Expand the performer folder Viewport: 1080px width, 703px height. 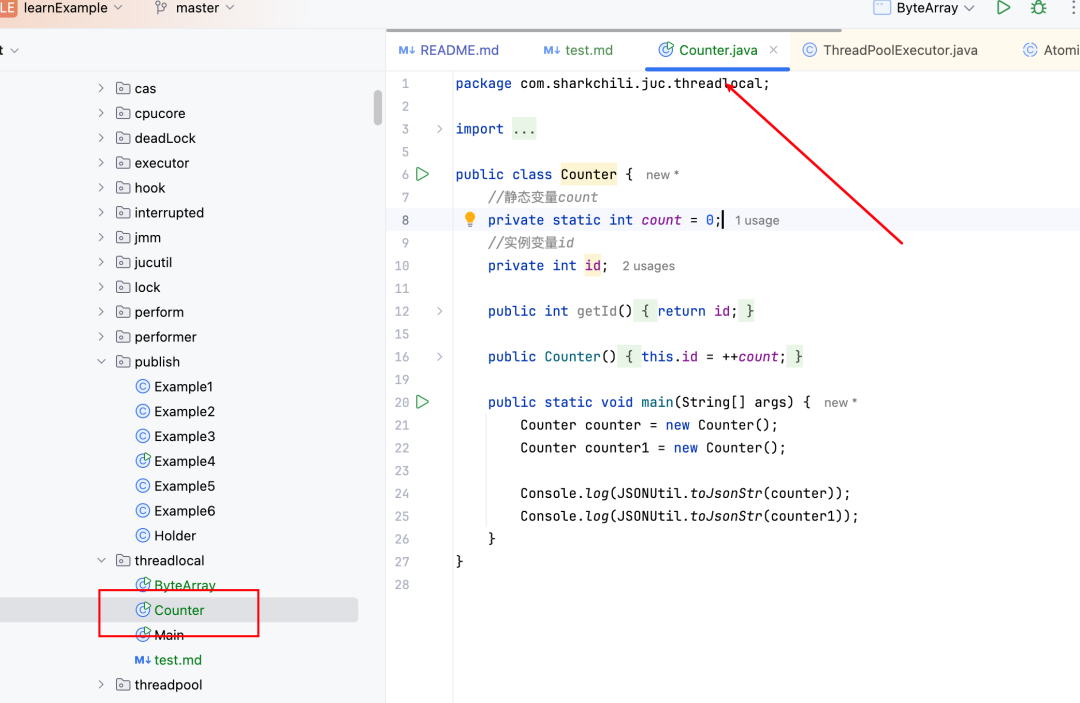tap(101, 337)
